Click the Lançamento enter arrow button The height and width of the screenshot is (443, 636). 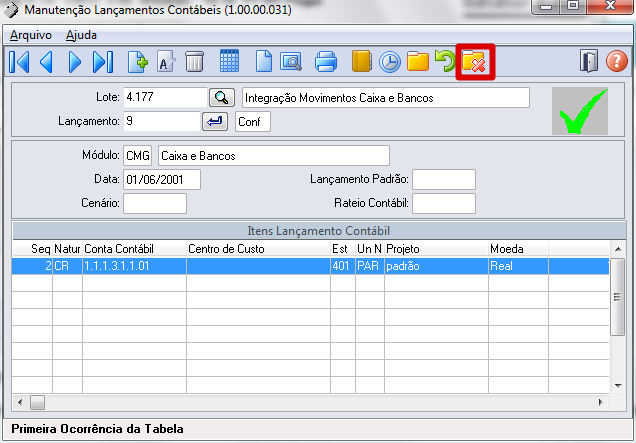click(215, 121)
